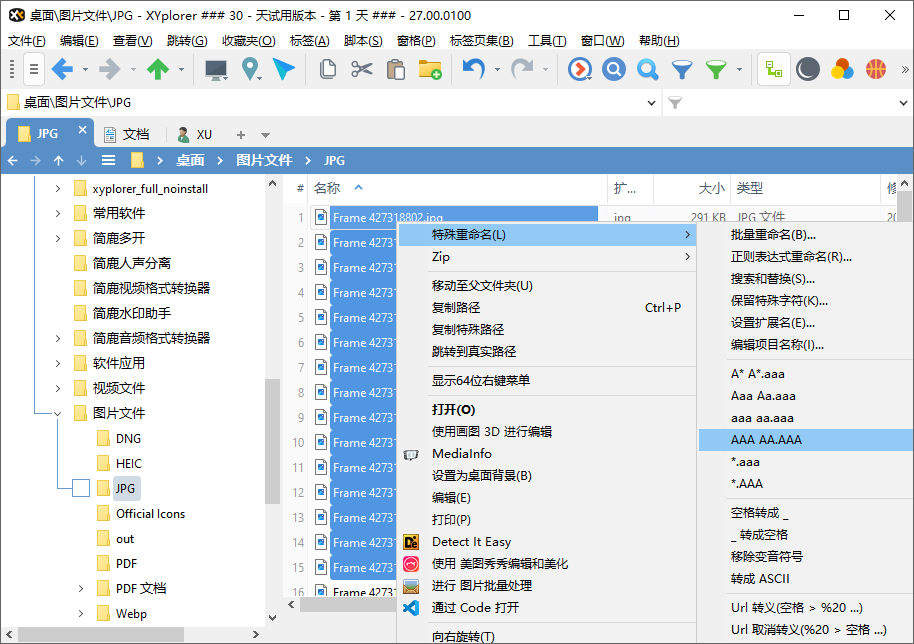The width and height of the screenshot is (914, 644).
Task: Toggle the navigation tree panel icon
Action: pos(773,69)
